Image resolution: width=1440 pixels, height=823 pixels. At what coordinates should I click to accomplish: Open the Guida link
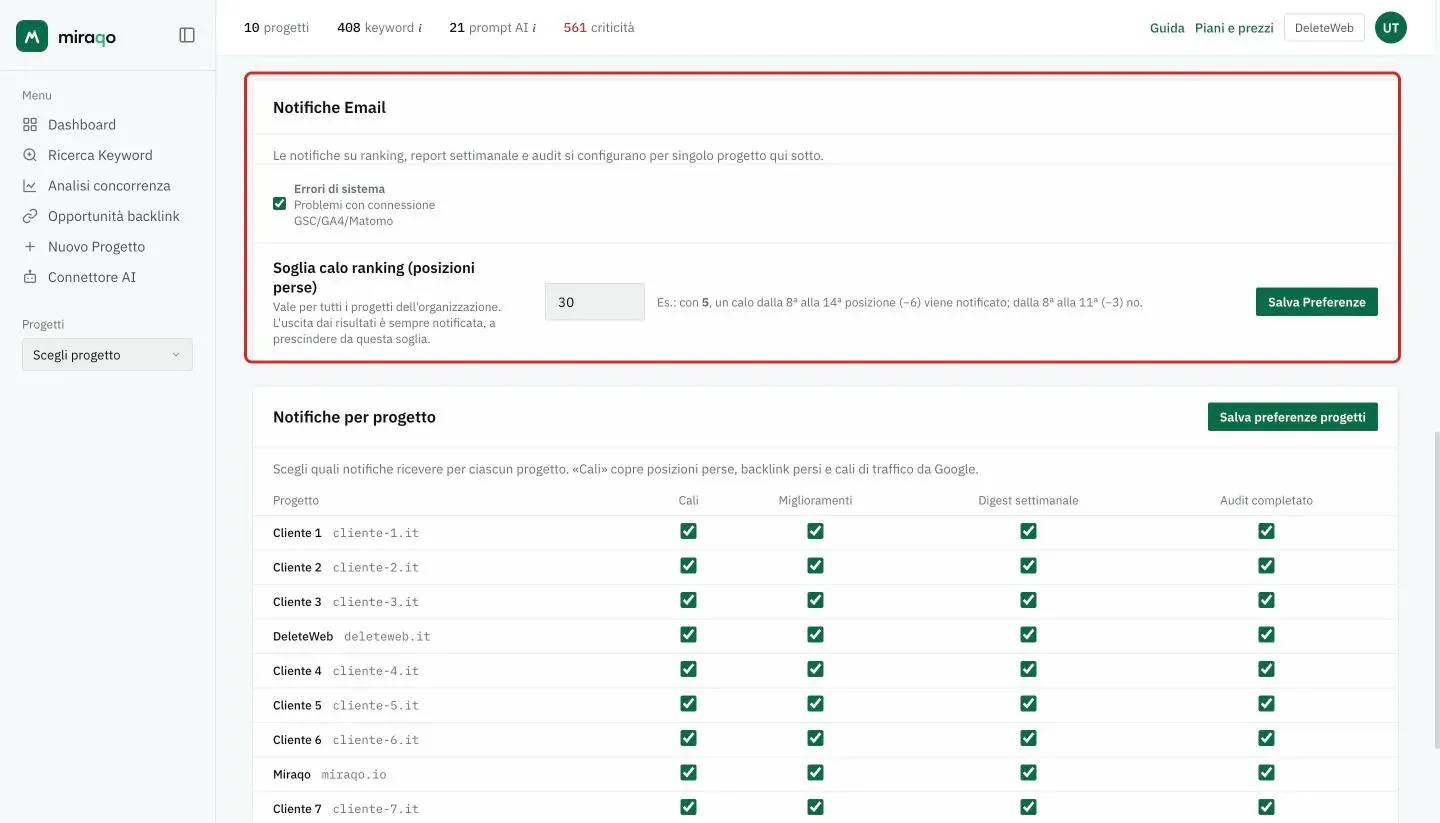click(1167, 28)
